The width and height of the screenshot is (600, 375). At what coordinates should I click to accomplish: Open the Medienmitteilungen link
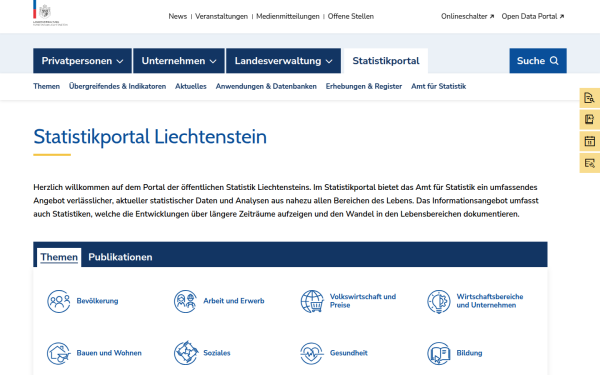coord(288,16)
